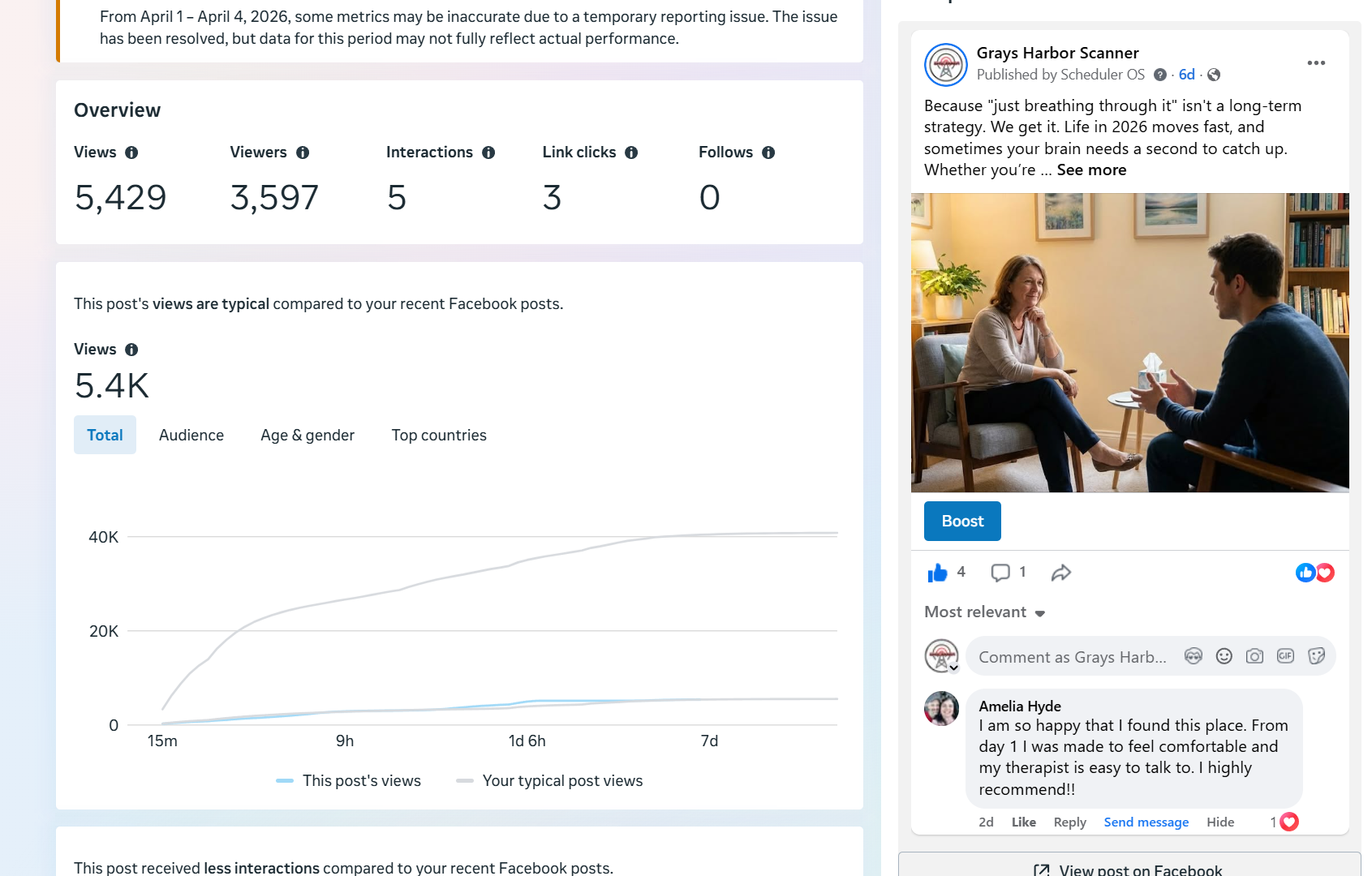The height and width of the screenshot is (876, 1372).
Task: Share the post using the arrow icon
Action: point(1060,573)
